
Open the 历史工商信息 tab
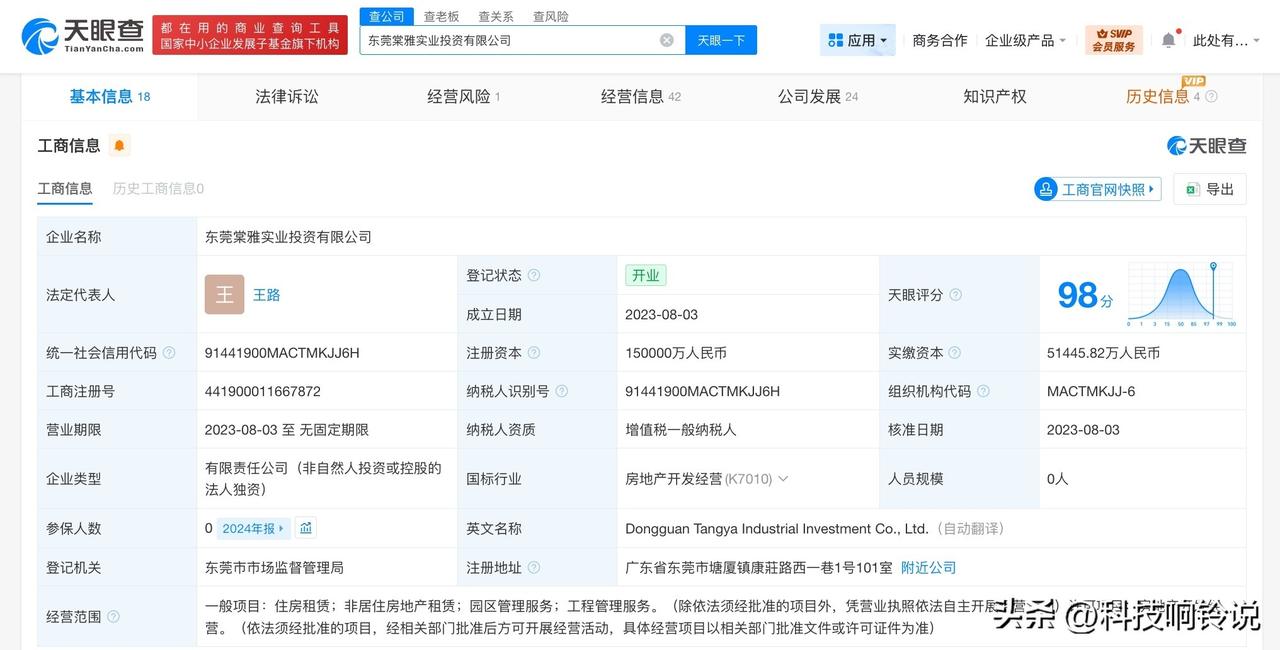(x=156, y=188)
